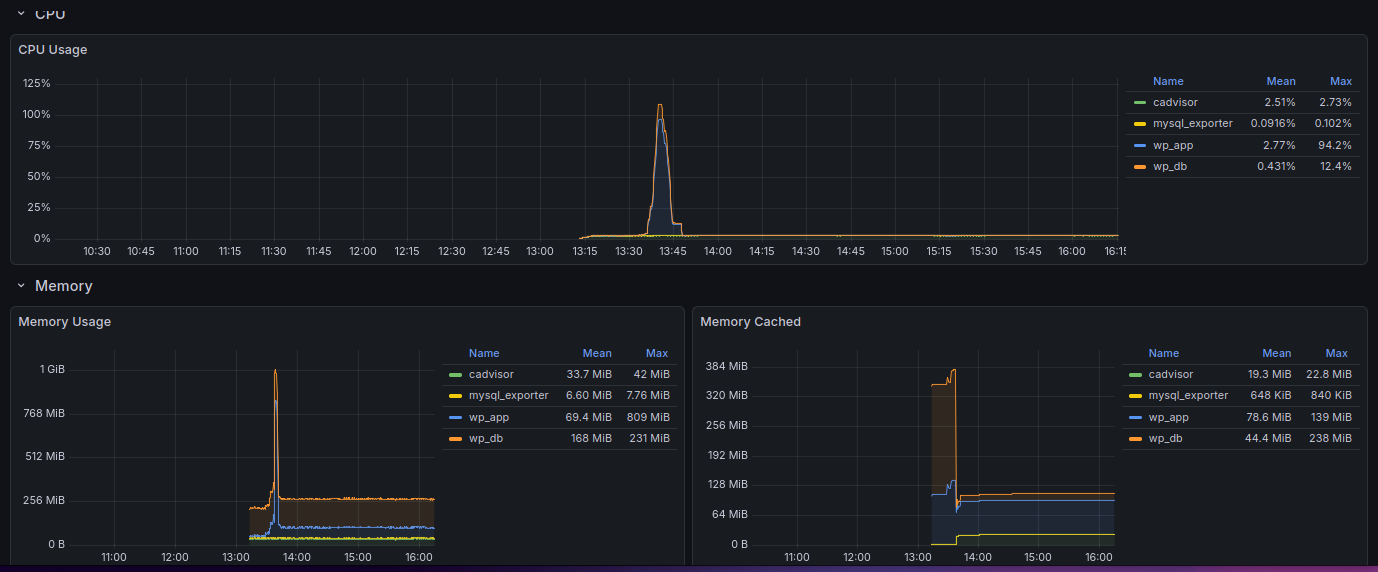Click the CPU spike peak in CPU Usage graph
Image resolution: width=1378 pixels, height=572 pixels.
[x=660, y=105]
